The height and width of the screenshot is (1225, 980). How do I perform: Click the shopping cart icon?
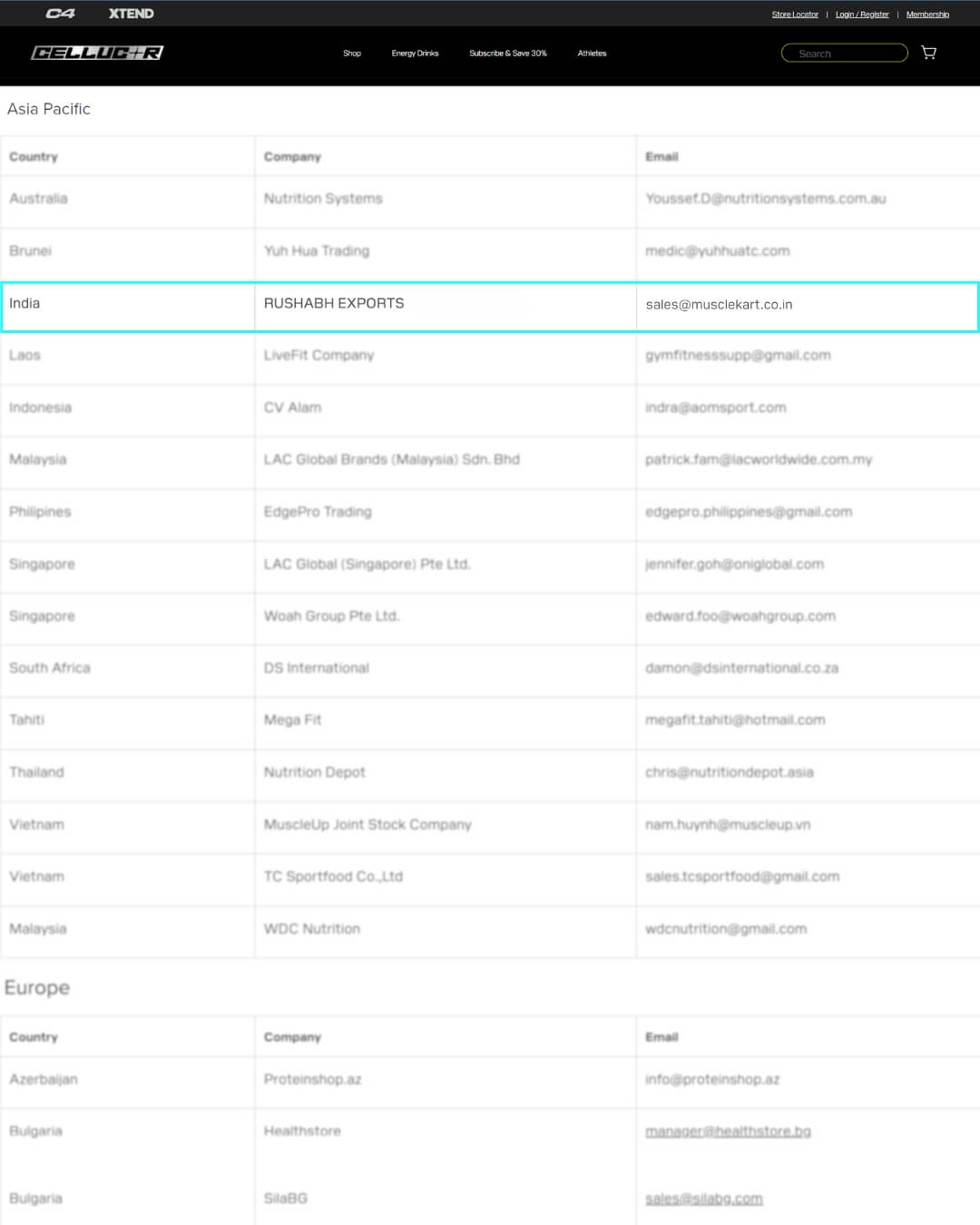coord(928,53)
